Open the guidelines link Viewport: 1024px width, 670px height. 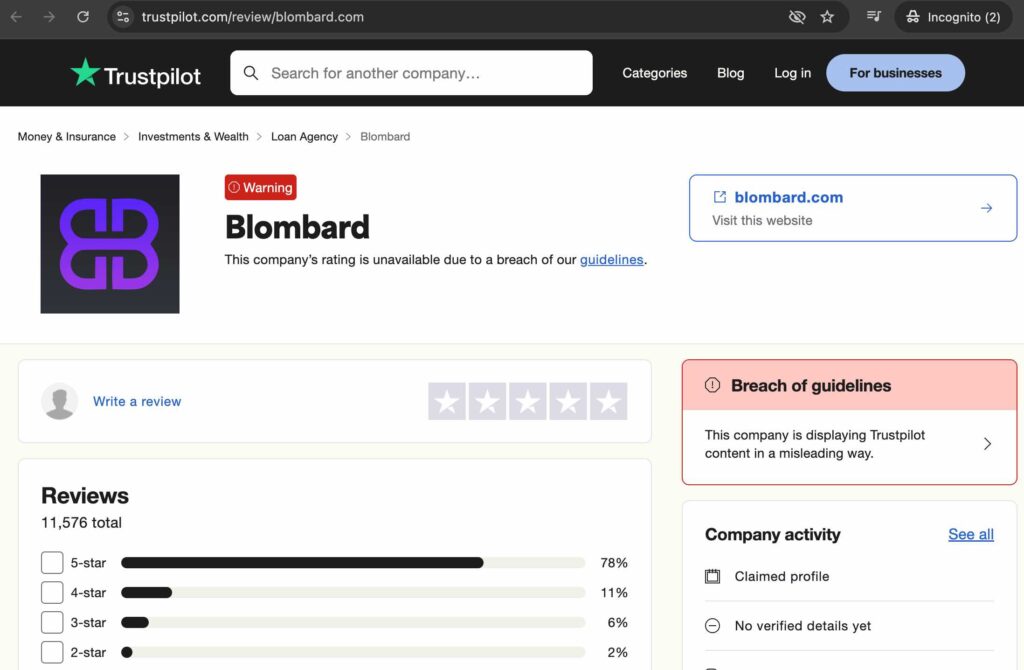tap(612, 259)
